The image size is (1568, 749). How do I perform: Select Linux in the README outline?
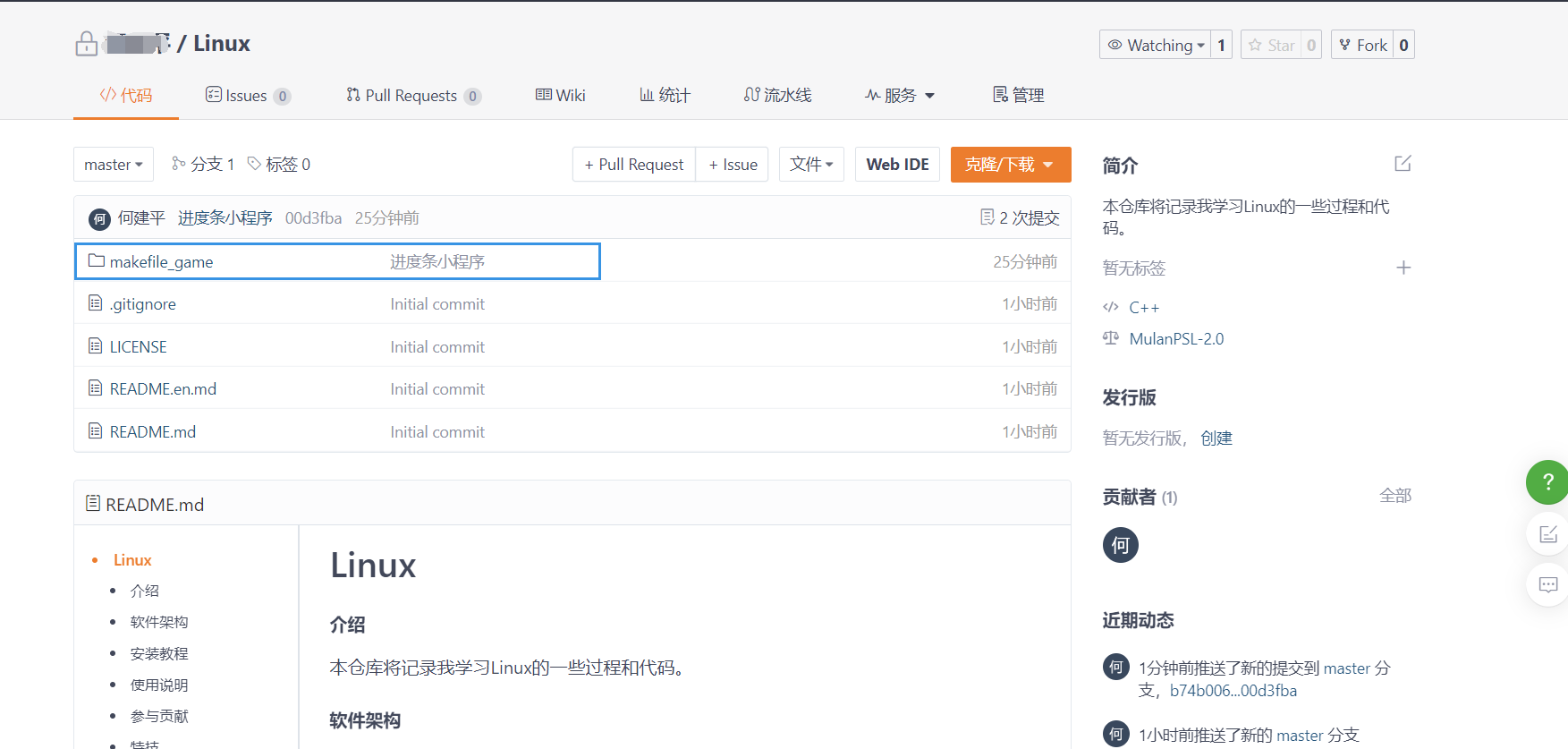(132, 559)
